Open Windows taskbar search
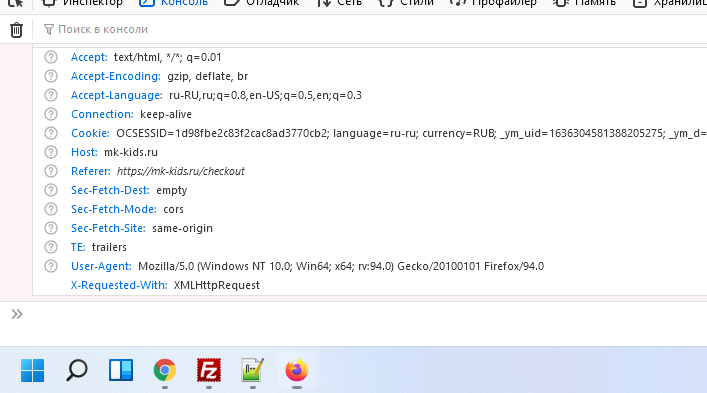707x393 pixels. 77,370
